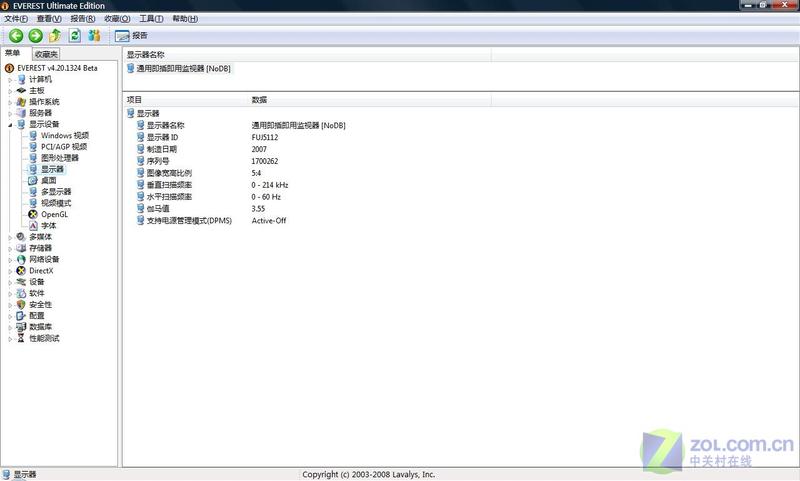
Task: Select the 制造日期 row
Action: click(162, 149)
